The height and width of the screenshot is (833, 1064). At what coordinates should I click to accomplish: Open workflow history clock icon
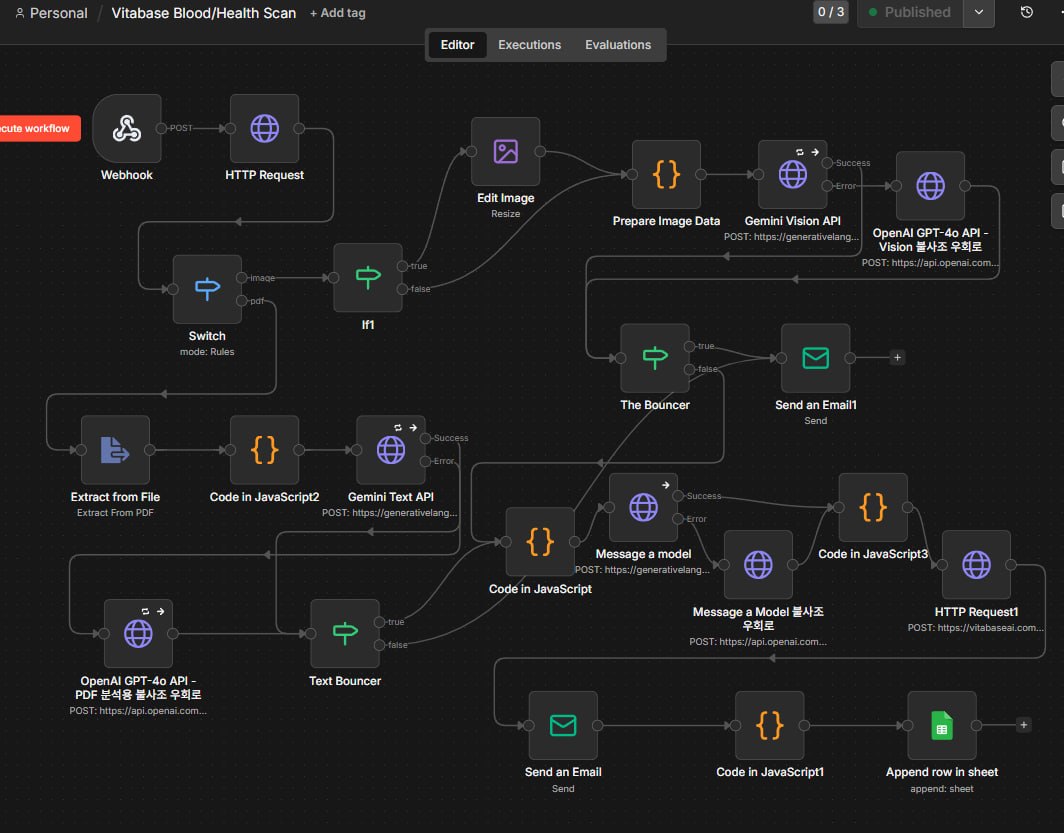click(x=1026, y=12)
